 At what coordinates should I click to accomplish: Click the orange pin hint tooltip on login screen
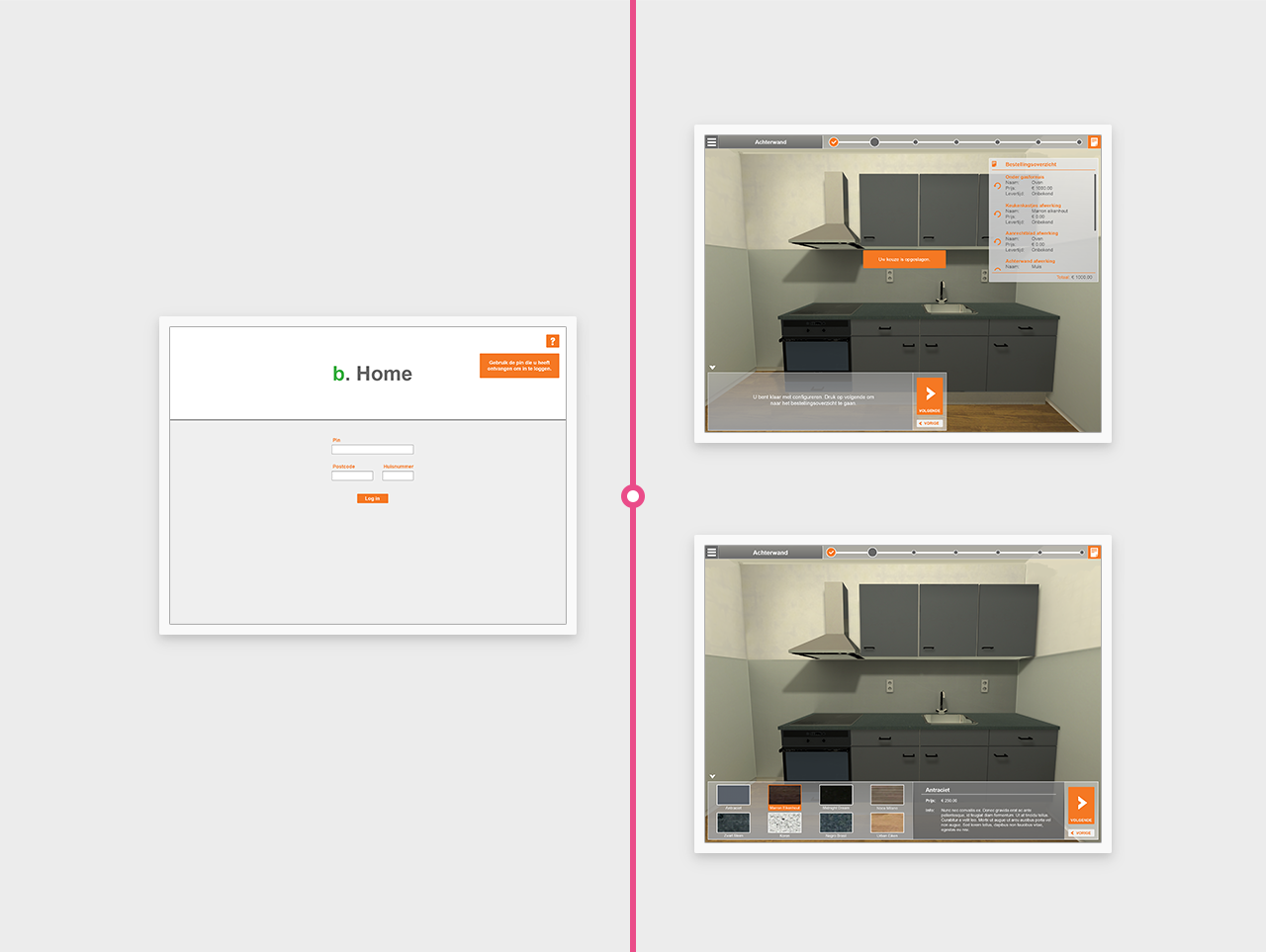click(519, 366)
